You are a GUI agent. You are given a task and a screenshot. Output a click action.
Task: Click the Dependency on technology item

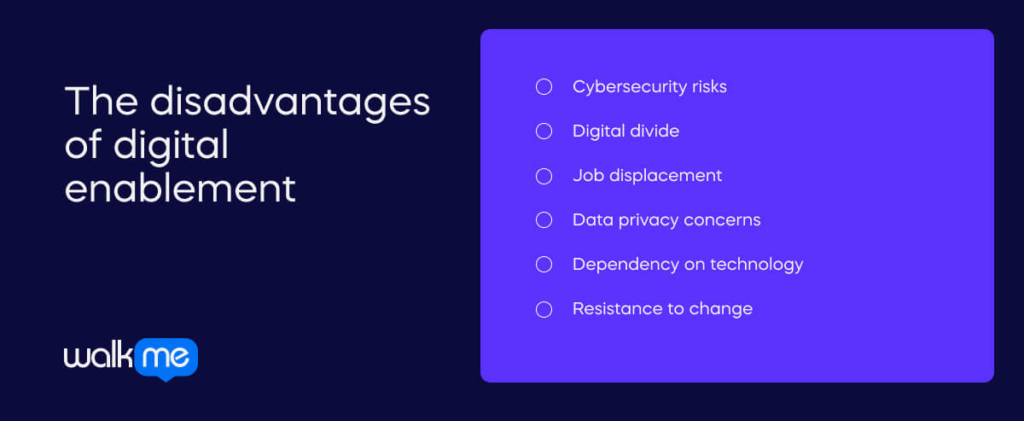687,265
